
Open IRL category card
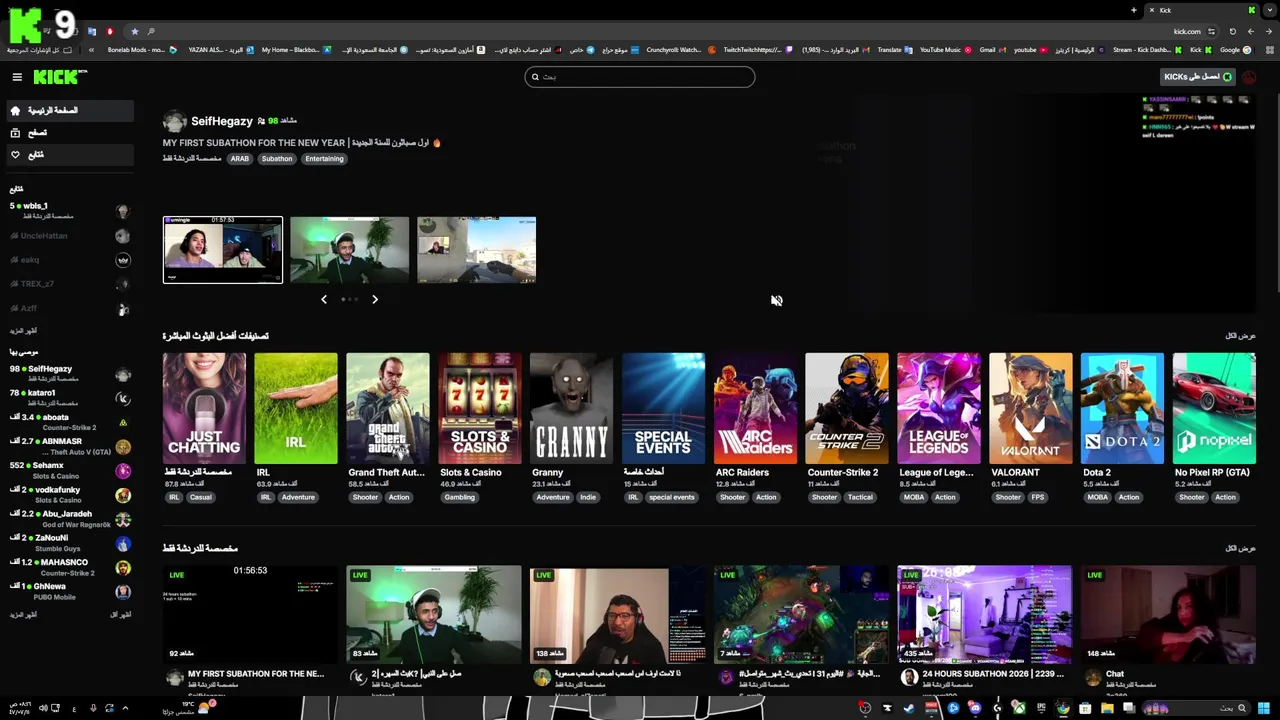point(296,409)
